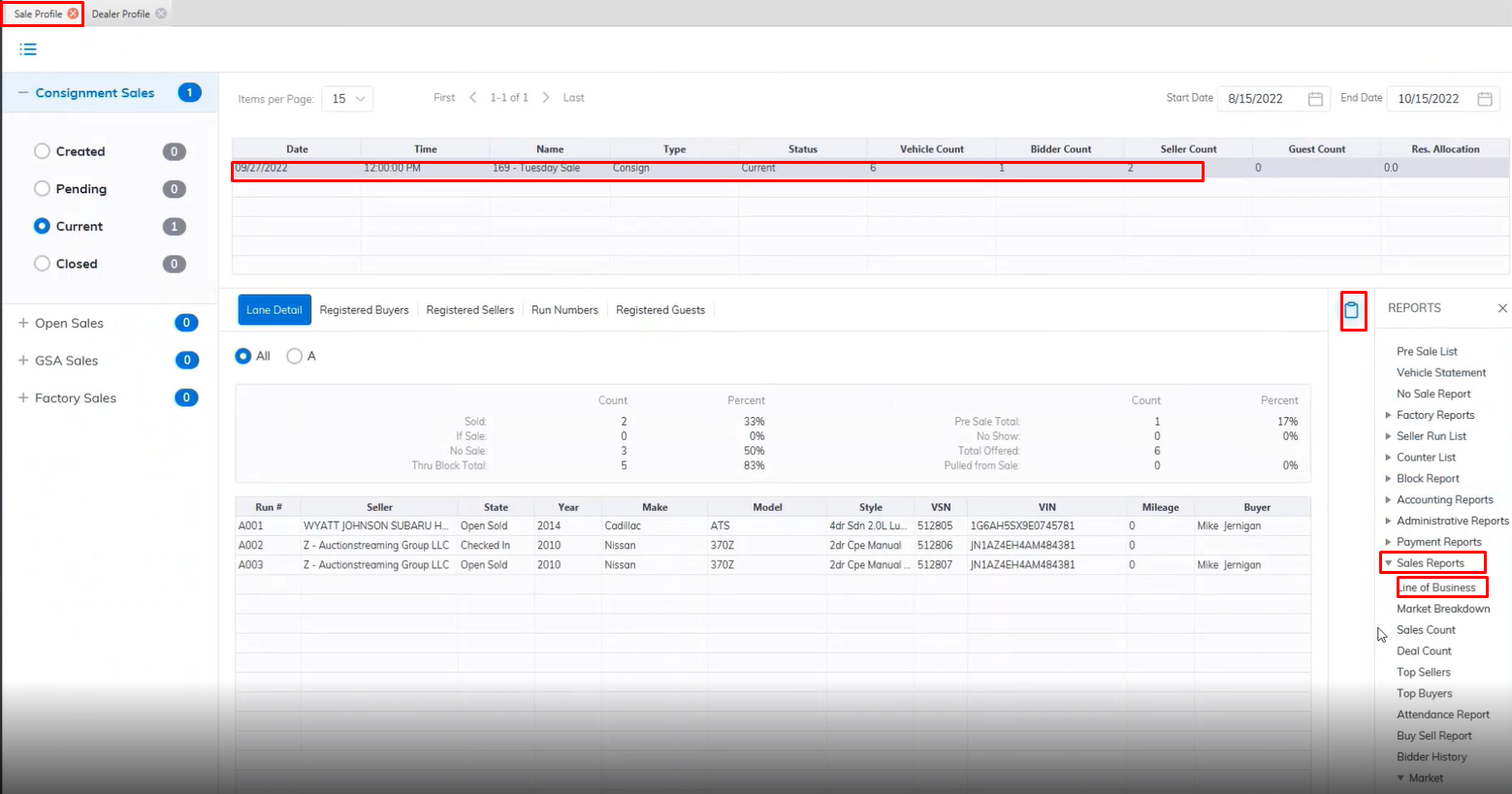Open the Line of Business report
The height and width of the screenshot is (794, 1512).
[x=1439, y=588]
